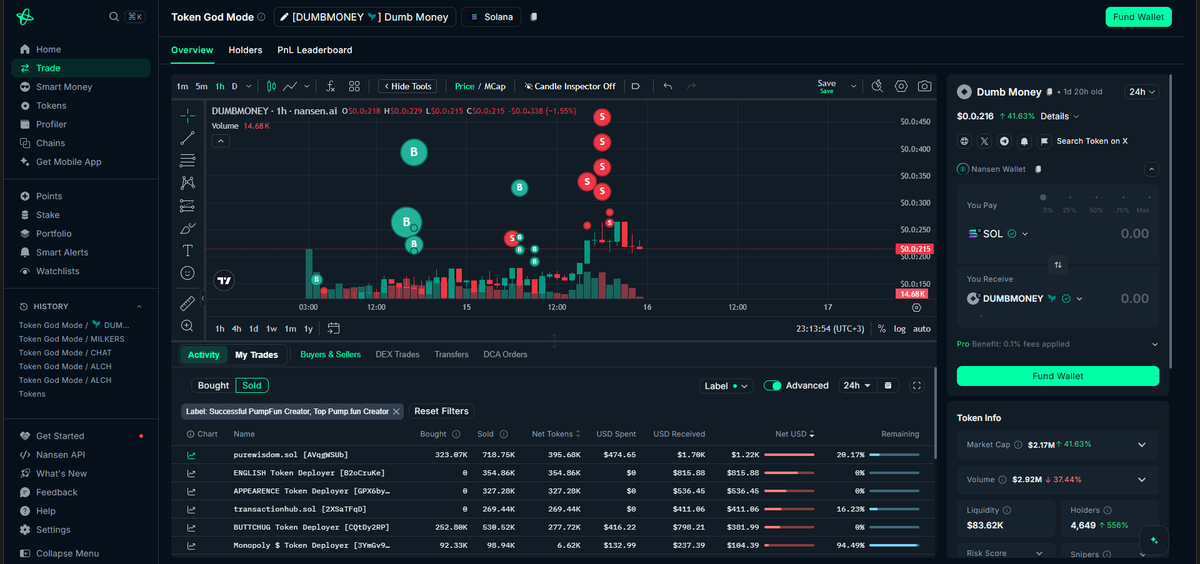The image size is (1200, 564).
Task: Switch chart to MCap view
Action: point(495,86)
